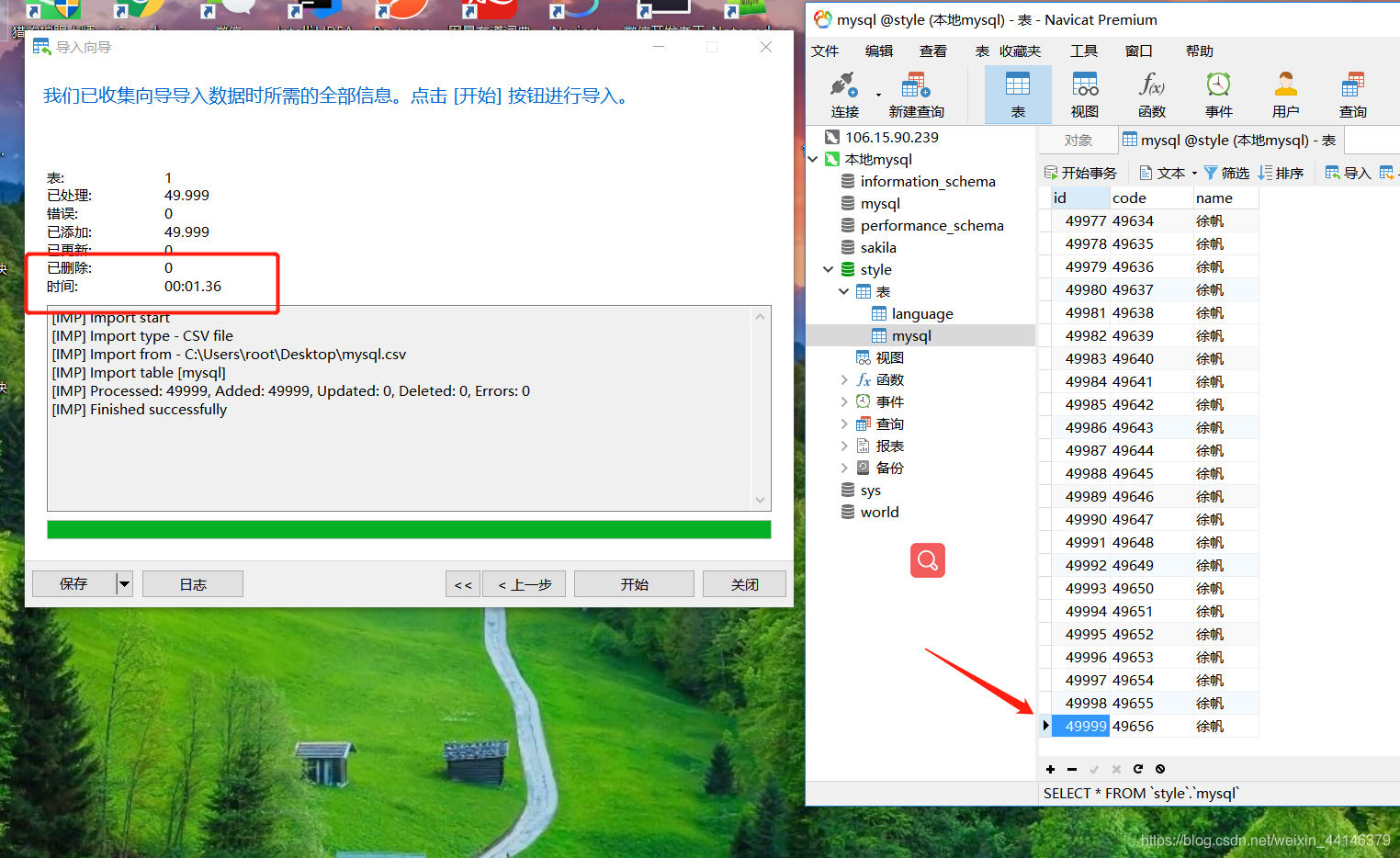Click the stop icon below the grid
Image resolution: width=1400 pixels, height=858 pixels.
pyautogui.click(x=1160, y=769)
